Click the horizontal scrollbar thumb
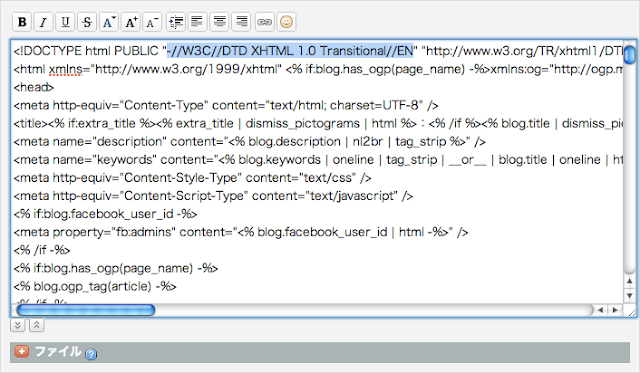This screenshot has height=373, width=640. pos(86,310)
